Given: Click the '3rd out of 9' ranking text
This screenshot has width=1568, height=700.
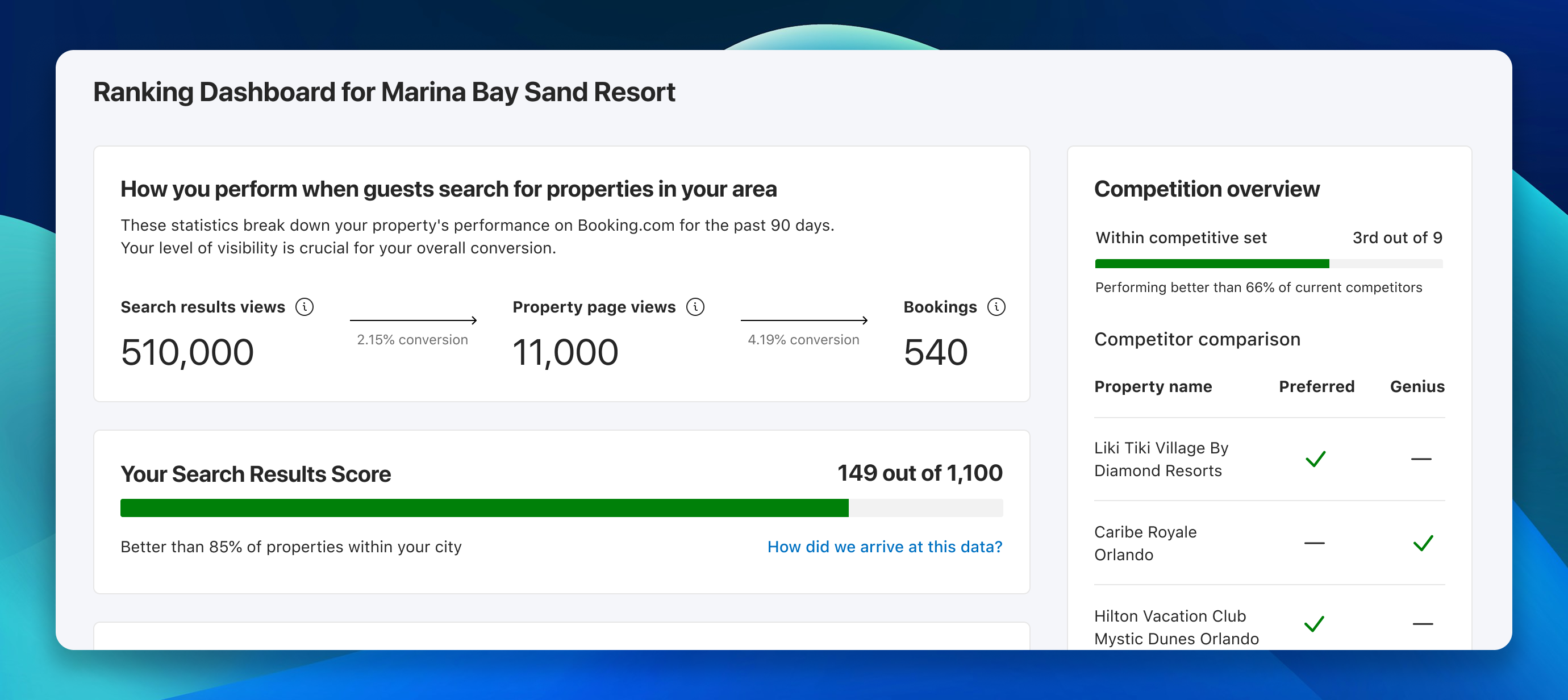Looking at the screenshot, I should (x=1398, y=238).
